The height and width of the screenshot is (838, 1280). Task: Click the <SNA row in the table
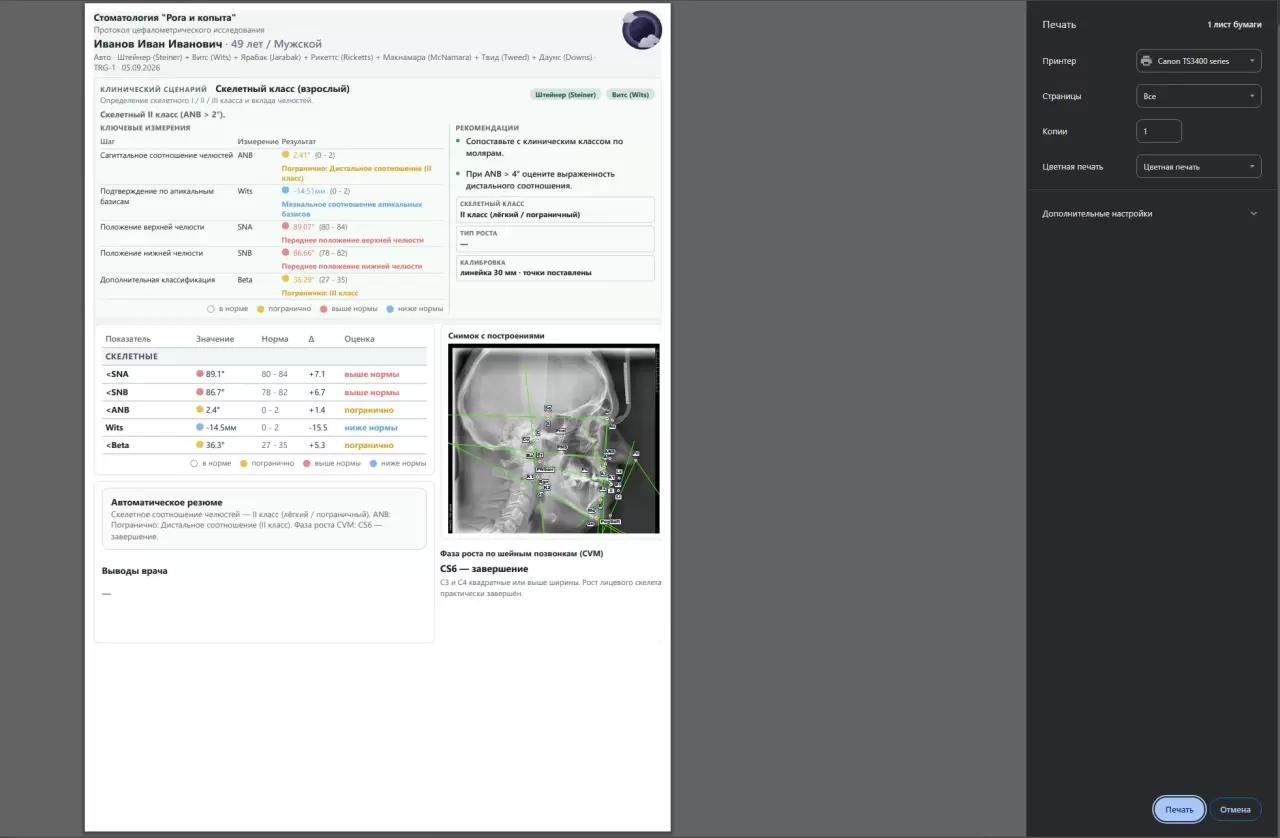(x=265, y=374)
